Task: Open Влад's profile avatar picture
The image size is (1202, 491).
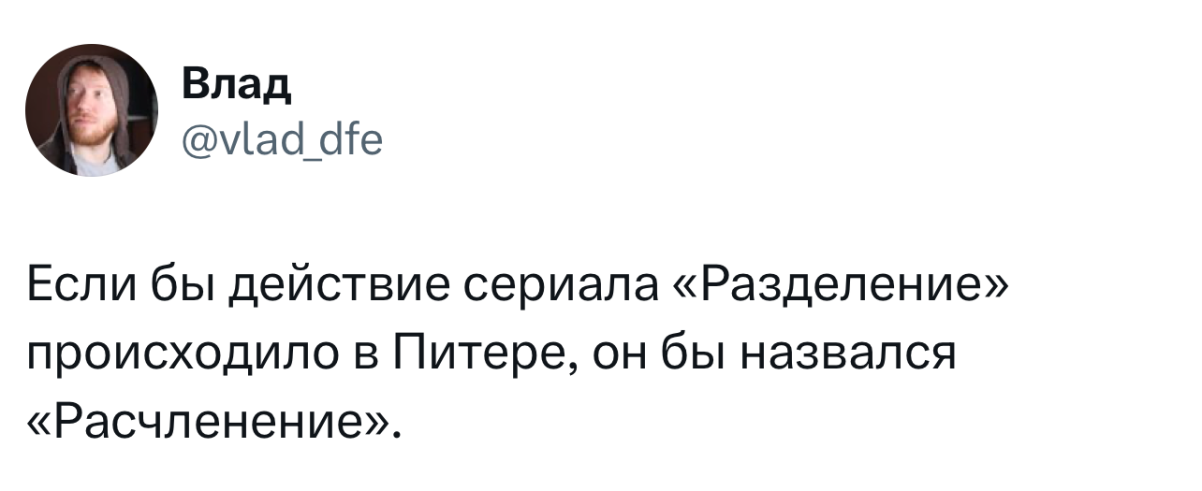Action: (92, 111)
